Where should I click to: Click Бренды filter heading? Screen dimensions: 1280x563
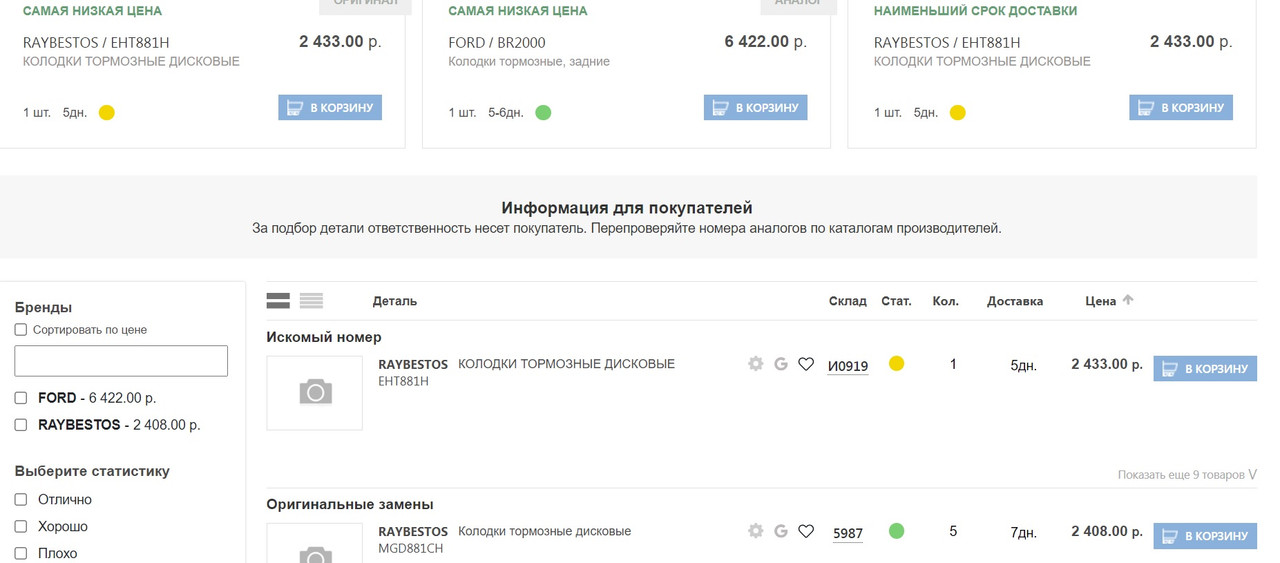pyautogui.click(x=43, y=307)
